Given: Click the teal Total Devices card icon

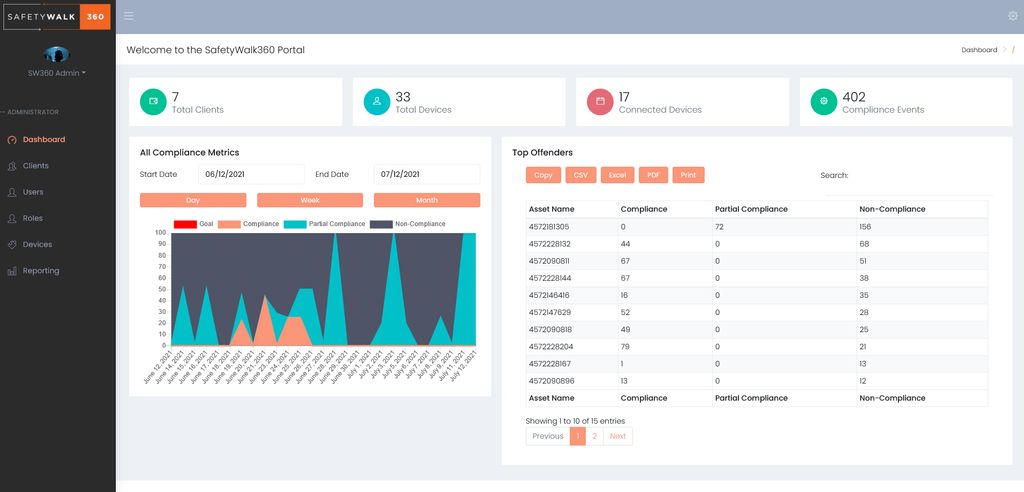Looking at the screenshot, I should (x=377, y=102).
